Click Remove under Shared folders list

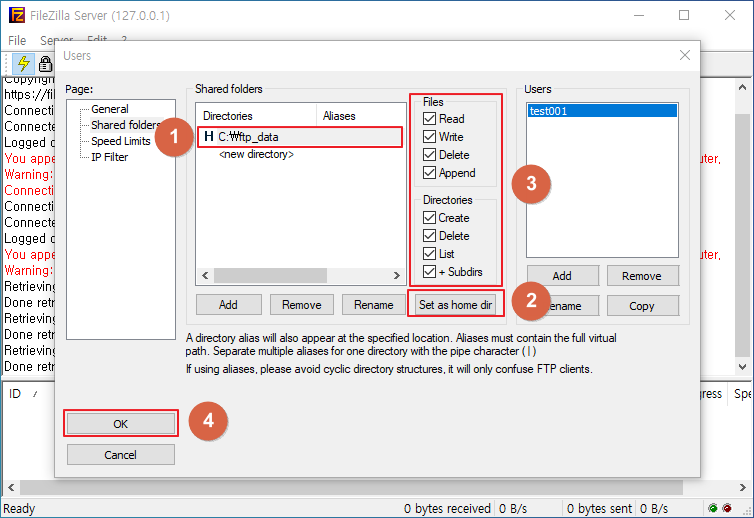302,305
